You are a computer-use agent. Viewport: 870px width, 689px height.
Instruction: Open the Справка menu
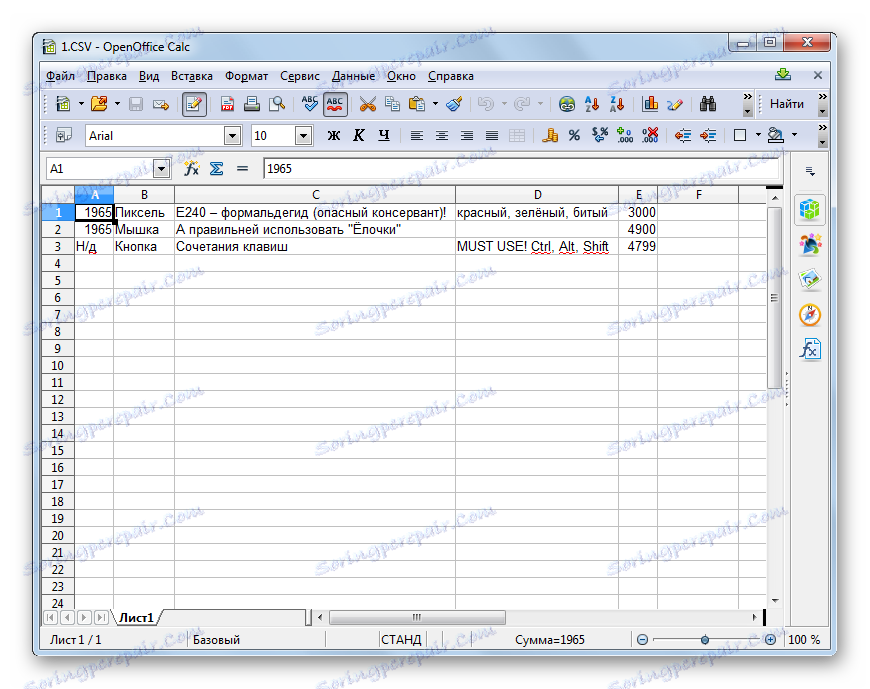tap(451, 76)
